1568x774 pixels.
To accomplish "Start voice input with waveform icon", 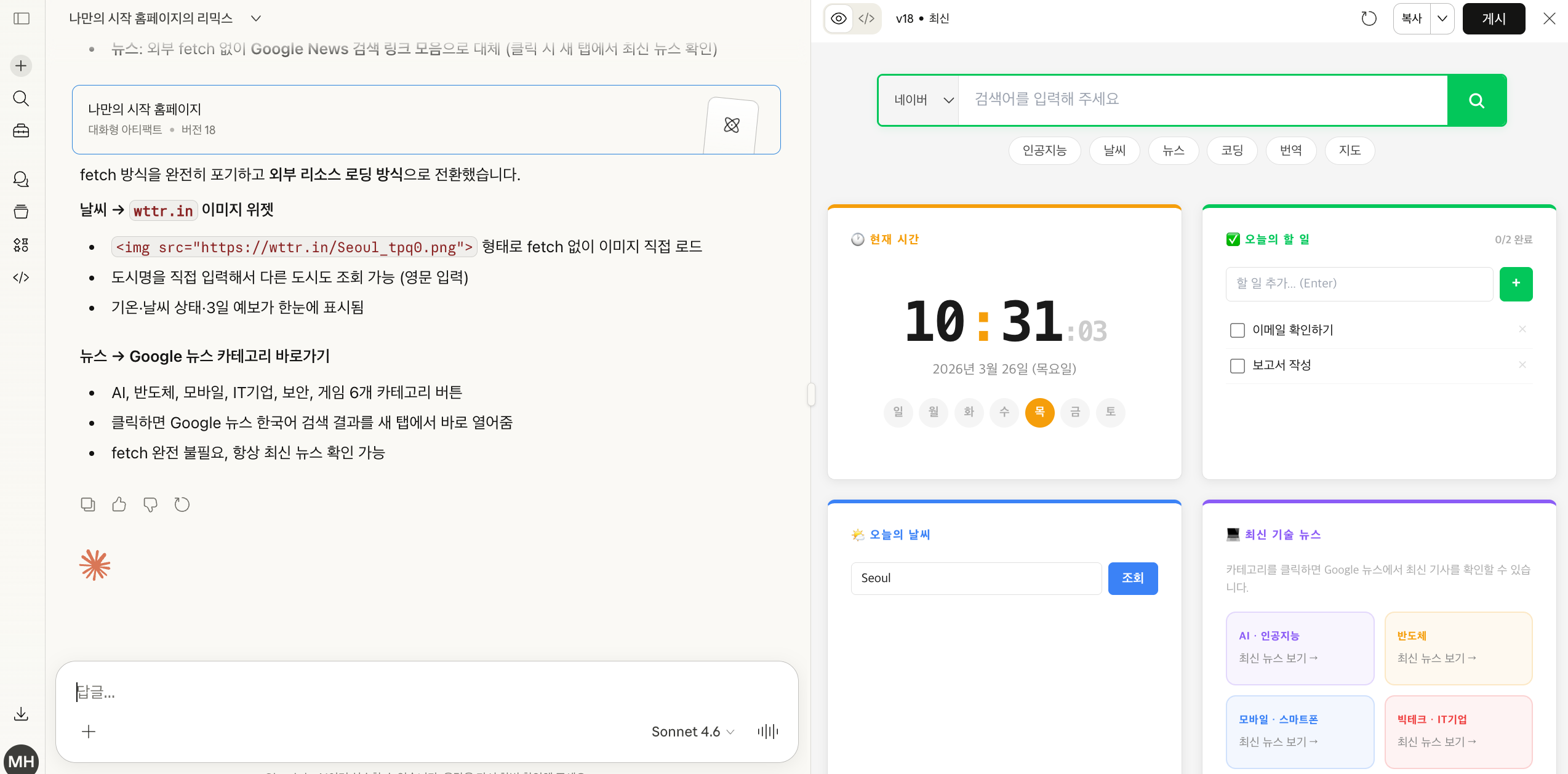I will coord(767,731).
